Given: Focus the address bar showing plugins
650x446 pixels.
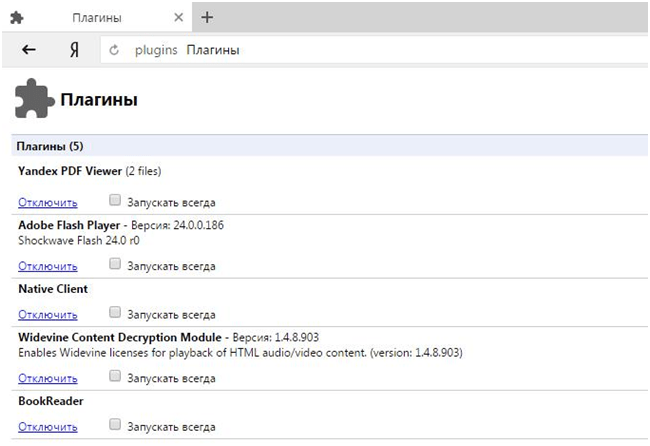Looking at the screenshot, I should pos(374,50).
